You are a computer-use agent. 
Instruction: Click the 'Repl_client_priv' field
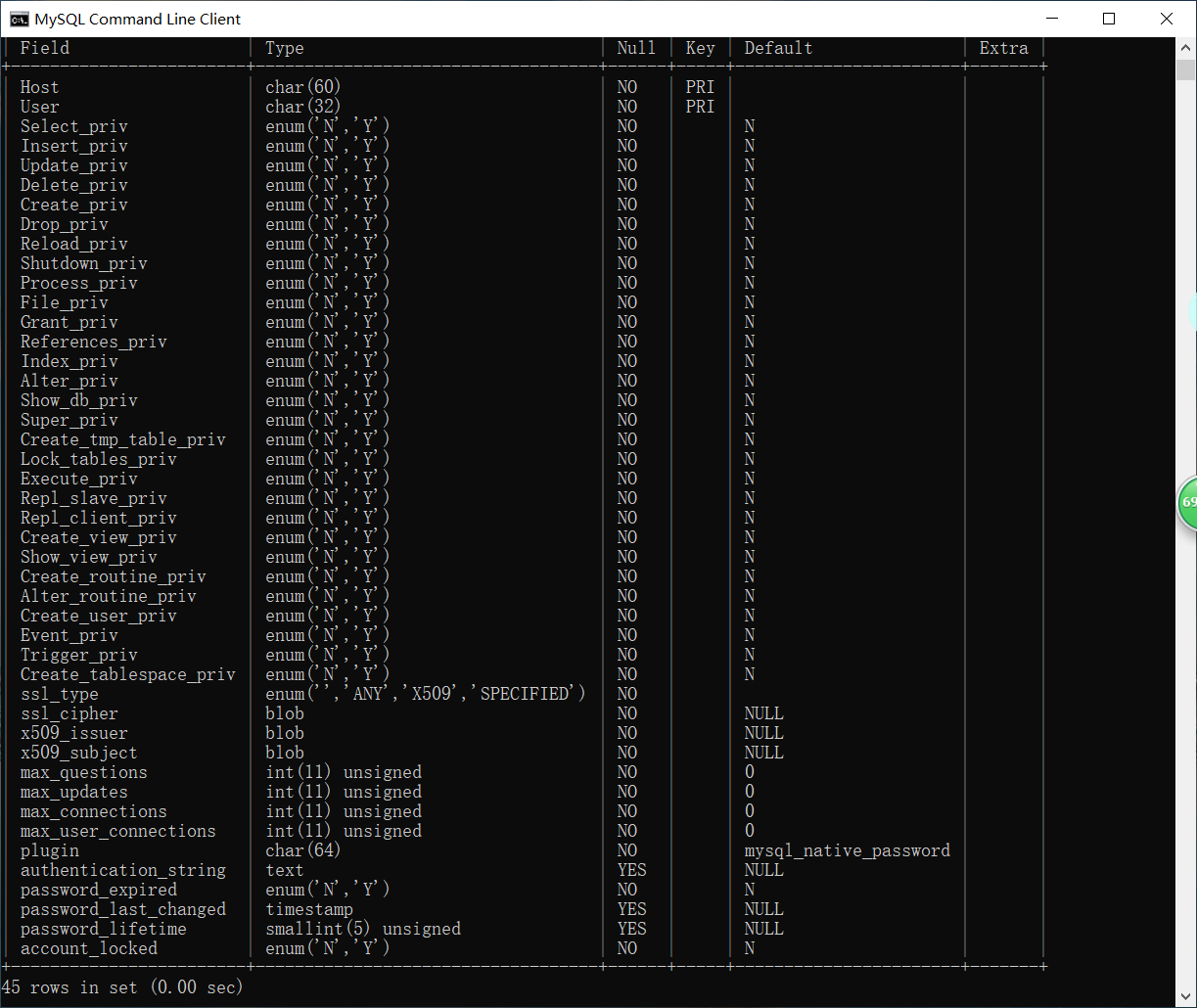click(x=99, y=518)
